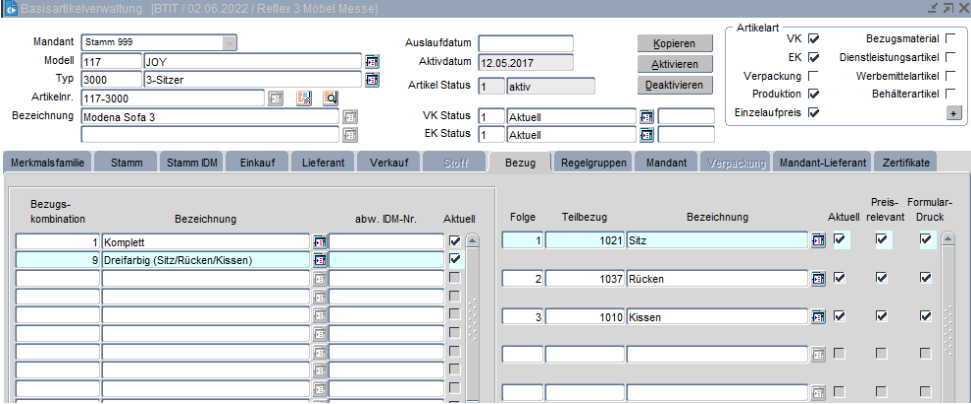971x404 pixels.
Task: Open the lookup list beside Modell JOY
Action: [372, 62]
